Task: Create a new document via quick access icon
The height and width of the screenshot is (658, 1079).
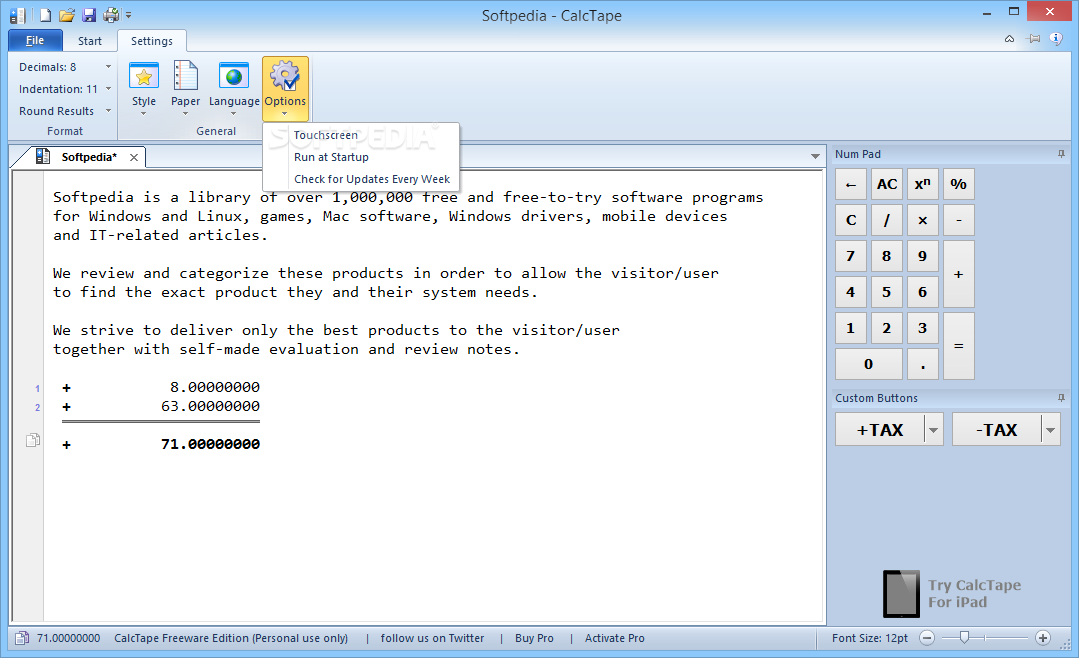Action: pos(45,15)
